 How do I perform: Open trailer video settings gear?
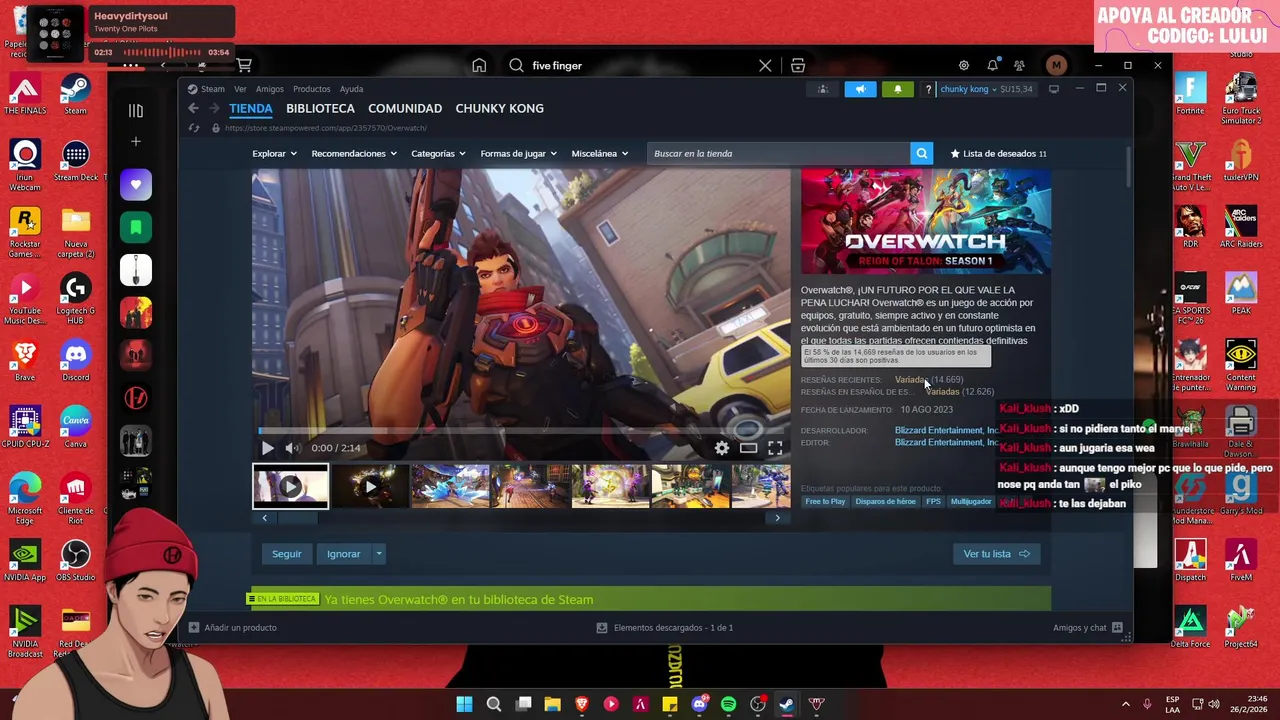722,448
